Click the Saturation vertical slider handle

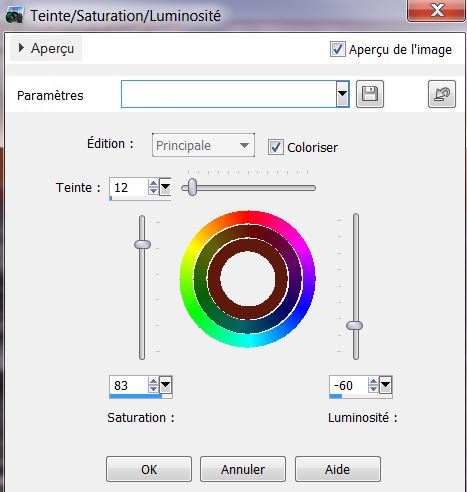[x=142, y=244]
